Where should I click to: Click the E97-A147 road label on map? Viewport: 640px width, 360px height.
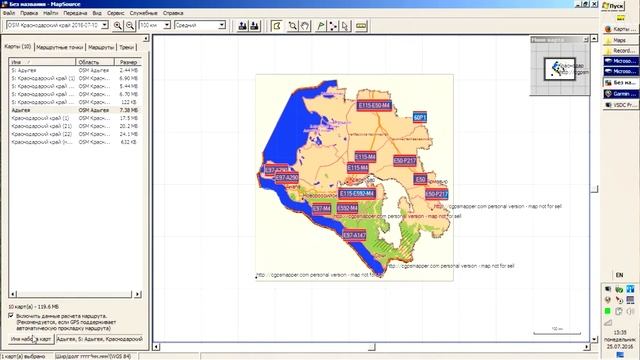coord(354,236)
